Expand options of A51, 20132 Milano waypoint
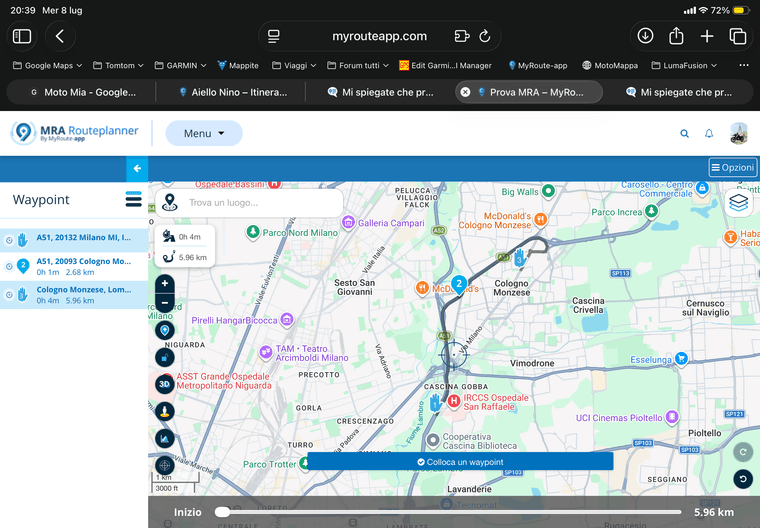 (x=9, y=240)
